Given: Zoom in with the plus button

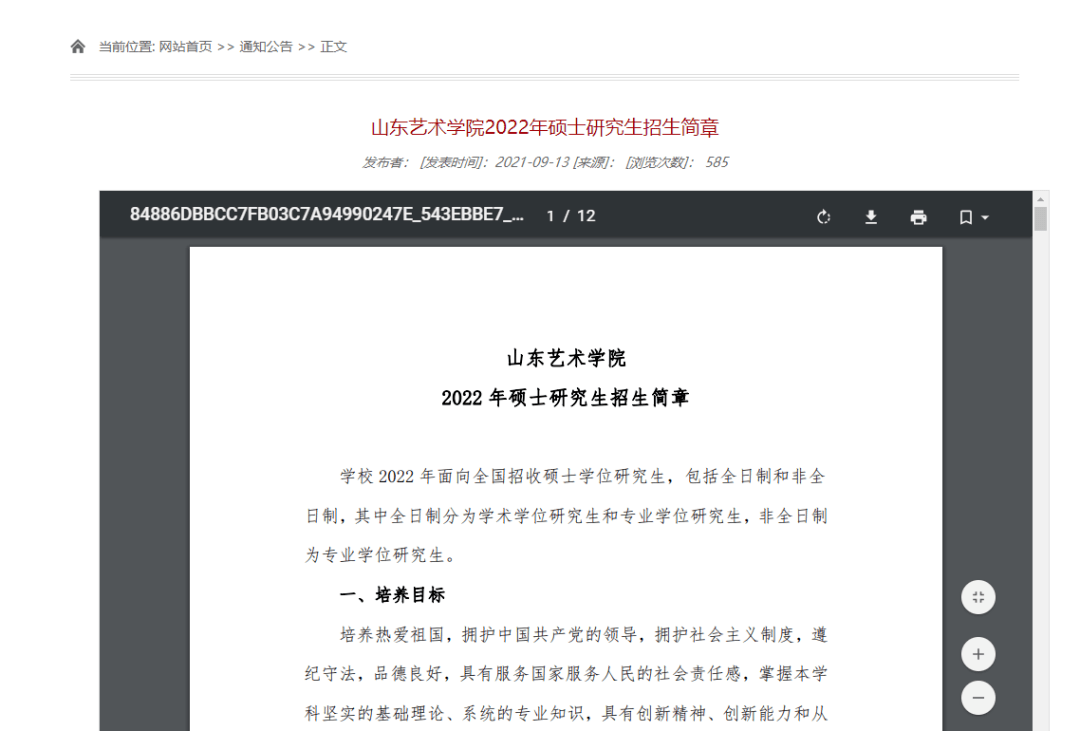Looking at the screenshot, I should click(978, 653).
